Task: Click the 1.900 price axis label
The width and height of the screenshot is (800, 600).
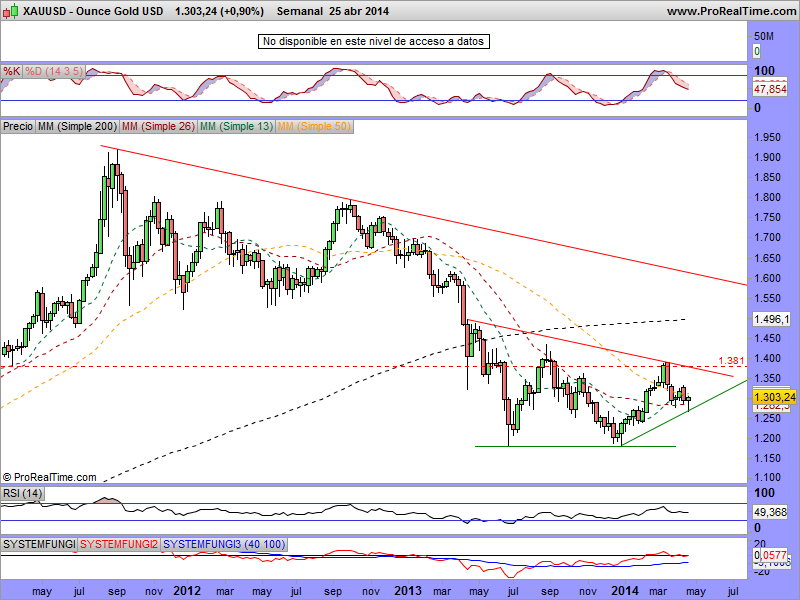Action: 767,157
